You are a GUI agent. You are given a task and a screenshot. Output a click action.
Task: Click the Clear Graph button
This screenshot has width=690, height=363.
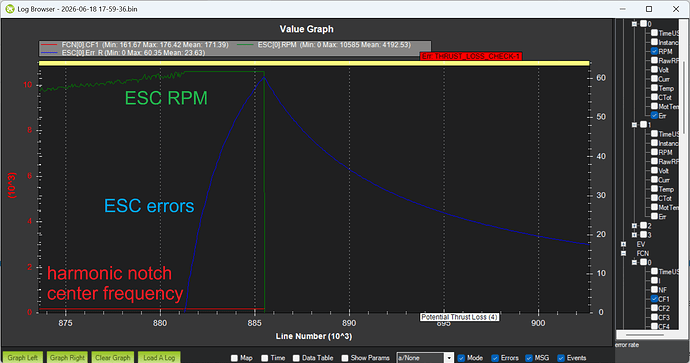coord(113,358)
